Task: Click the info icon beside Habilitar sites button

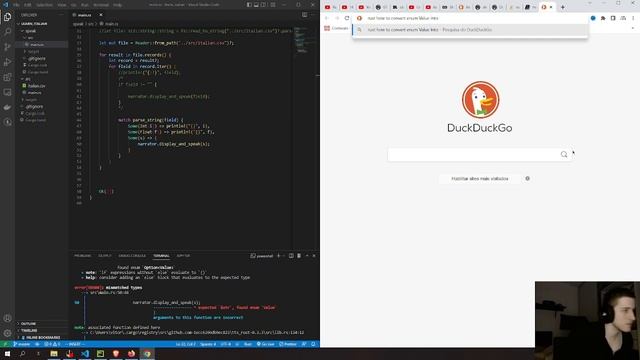Action: [527, 178]
